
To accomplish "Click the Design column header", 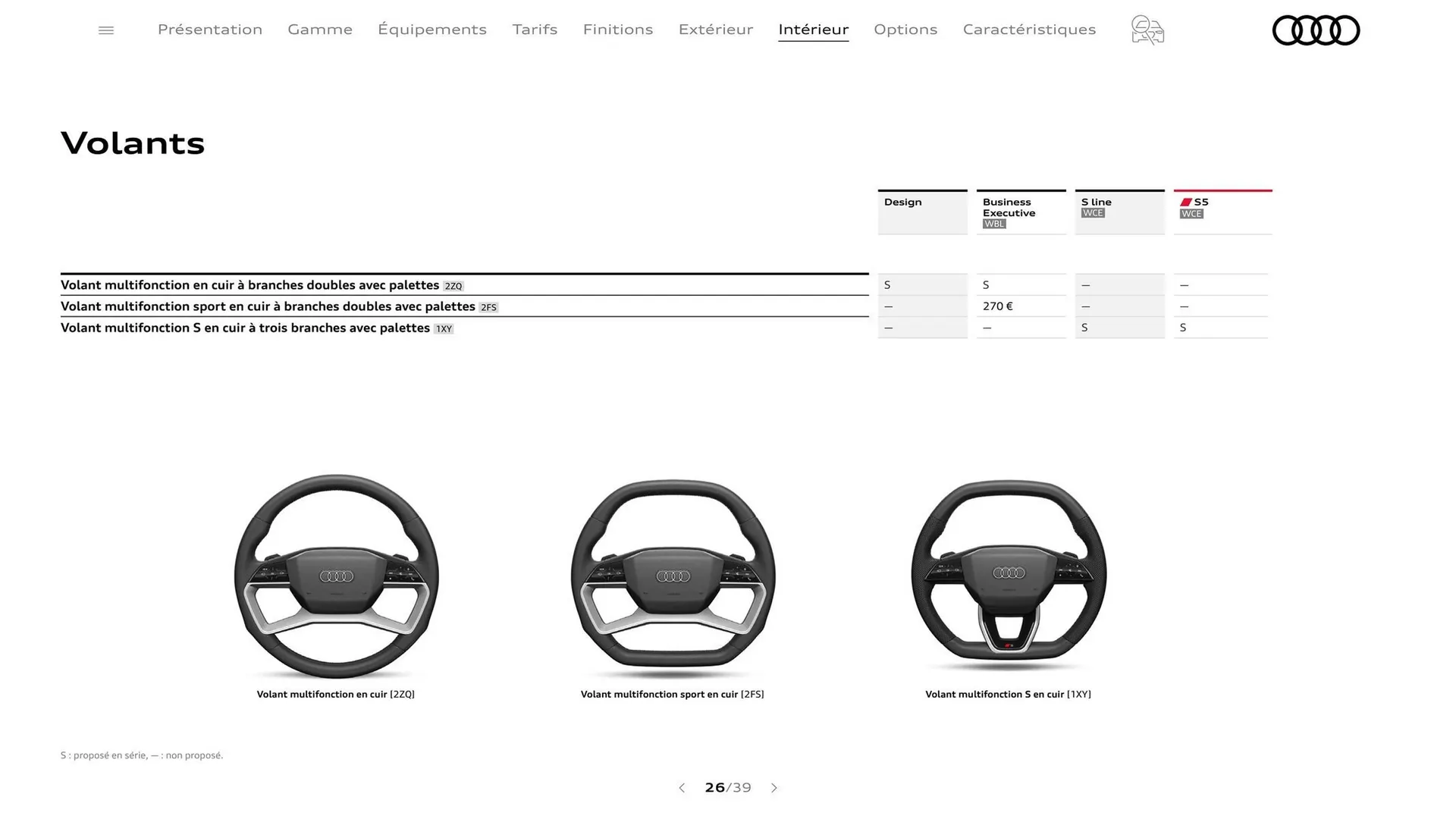I will (x=902, y=202).
